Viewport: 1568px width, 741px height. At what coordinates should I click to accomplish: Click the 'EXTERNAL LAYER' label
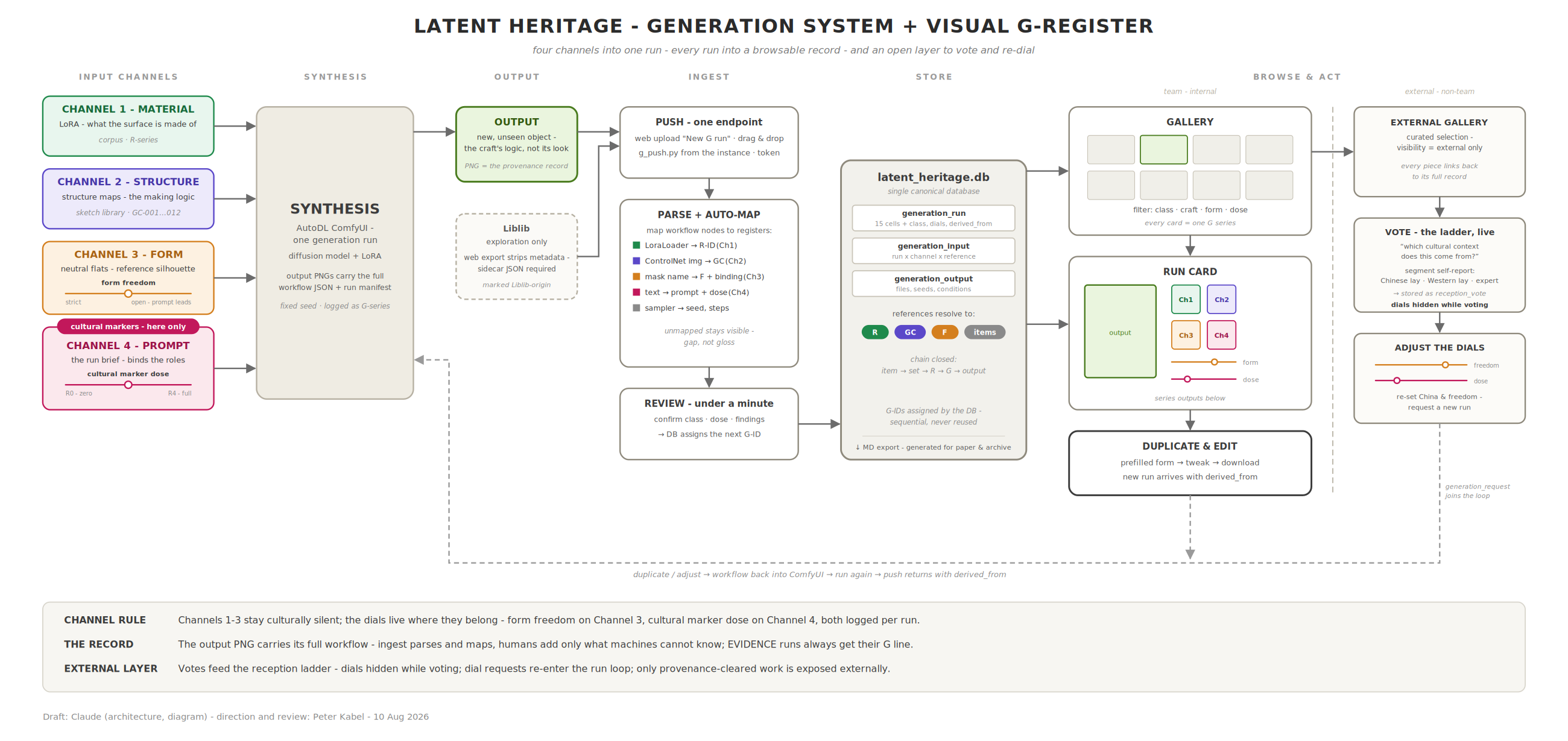click(111, 669)
